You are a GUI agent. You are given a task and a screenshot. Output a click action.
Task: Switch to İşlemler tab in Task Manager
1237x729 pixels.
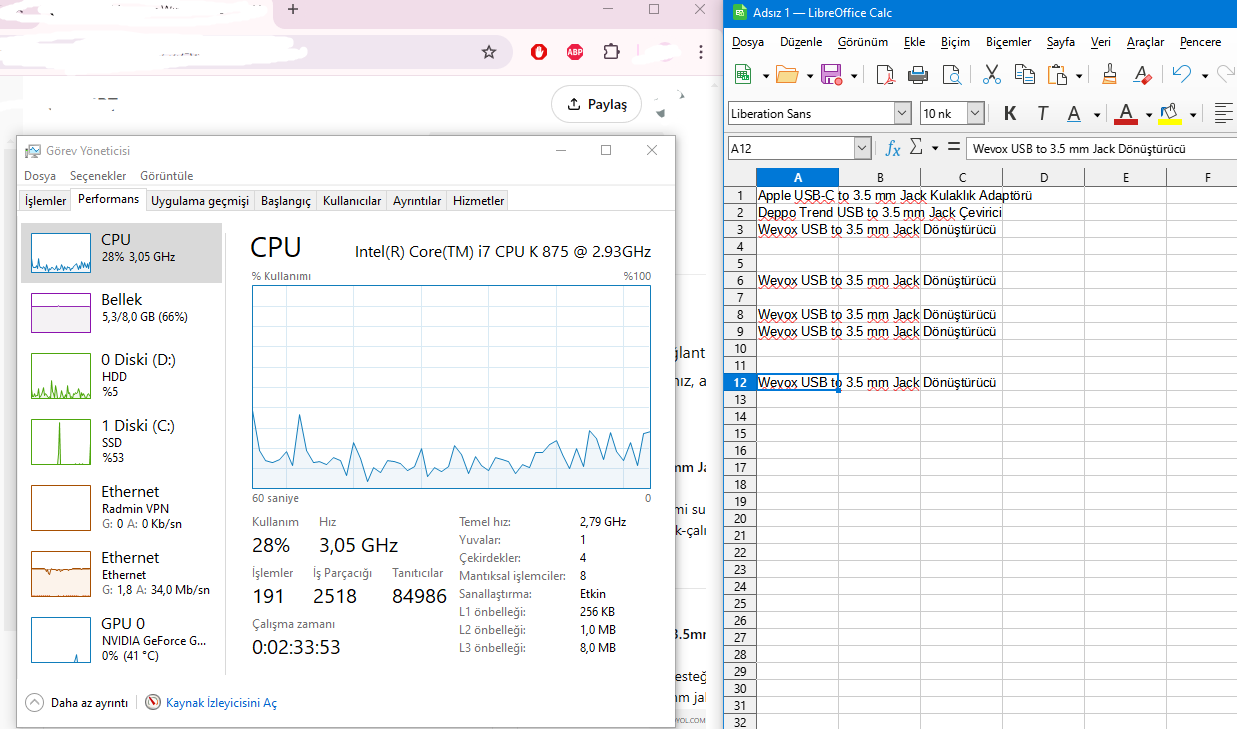45,201
